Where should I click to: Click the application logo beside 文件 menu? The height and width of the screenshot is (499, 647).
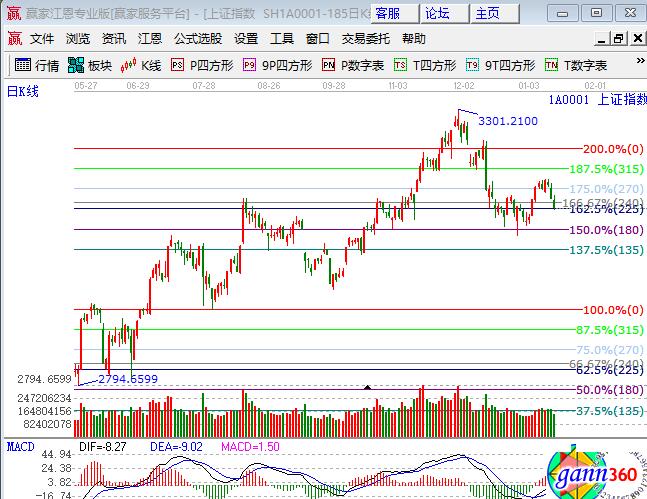pyautogui.click(x=14, y=39)
